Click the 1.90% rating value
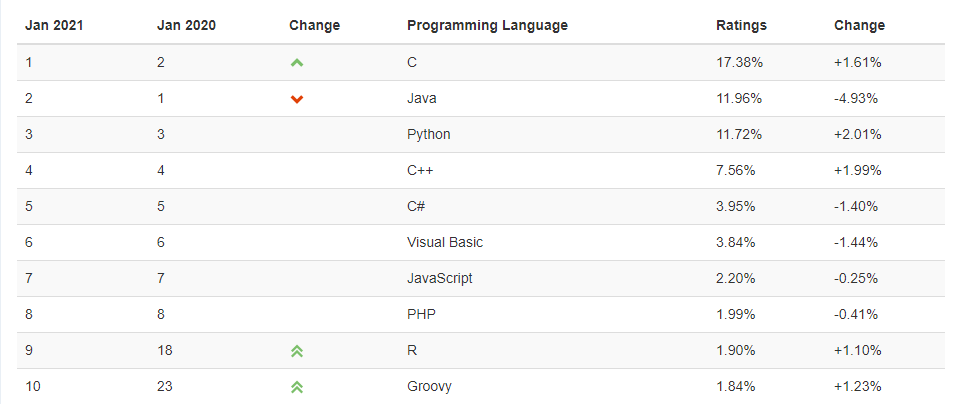 [736, 351]
